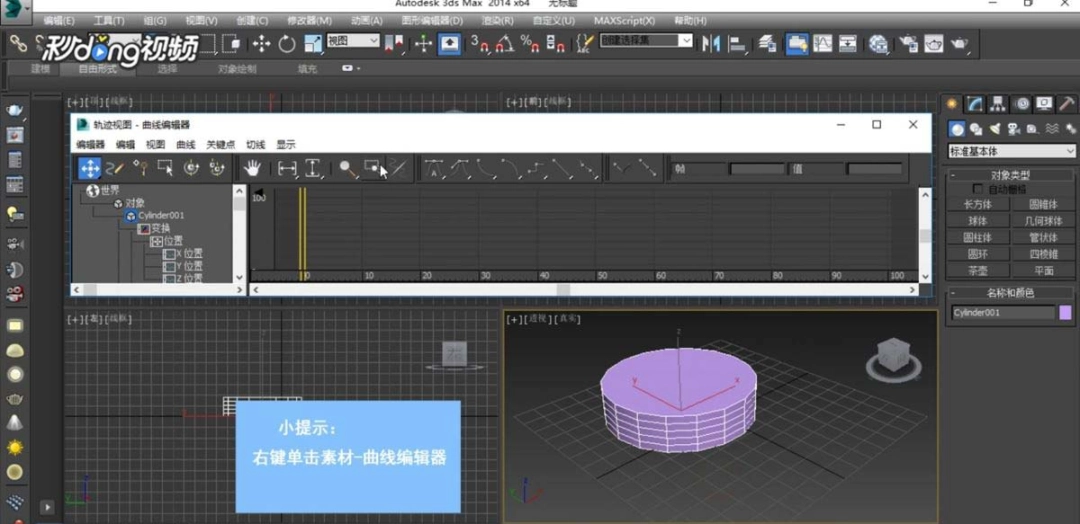Open the Modify panel tab icon
Image resolution: width=1080 pixels, height=524 pixels.
[x=975, y=104]
